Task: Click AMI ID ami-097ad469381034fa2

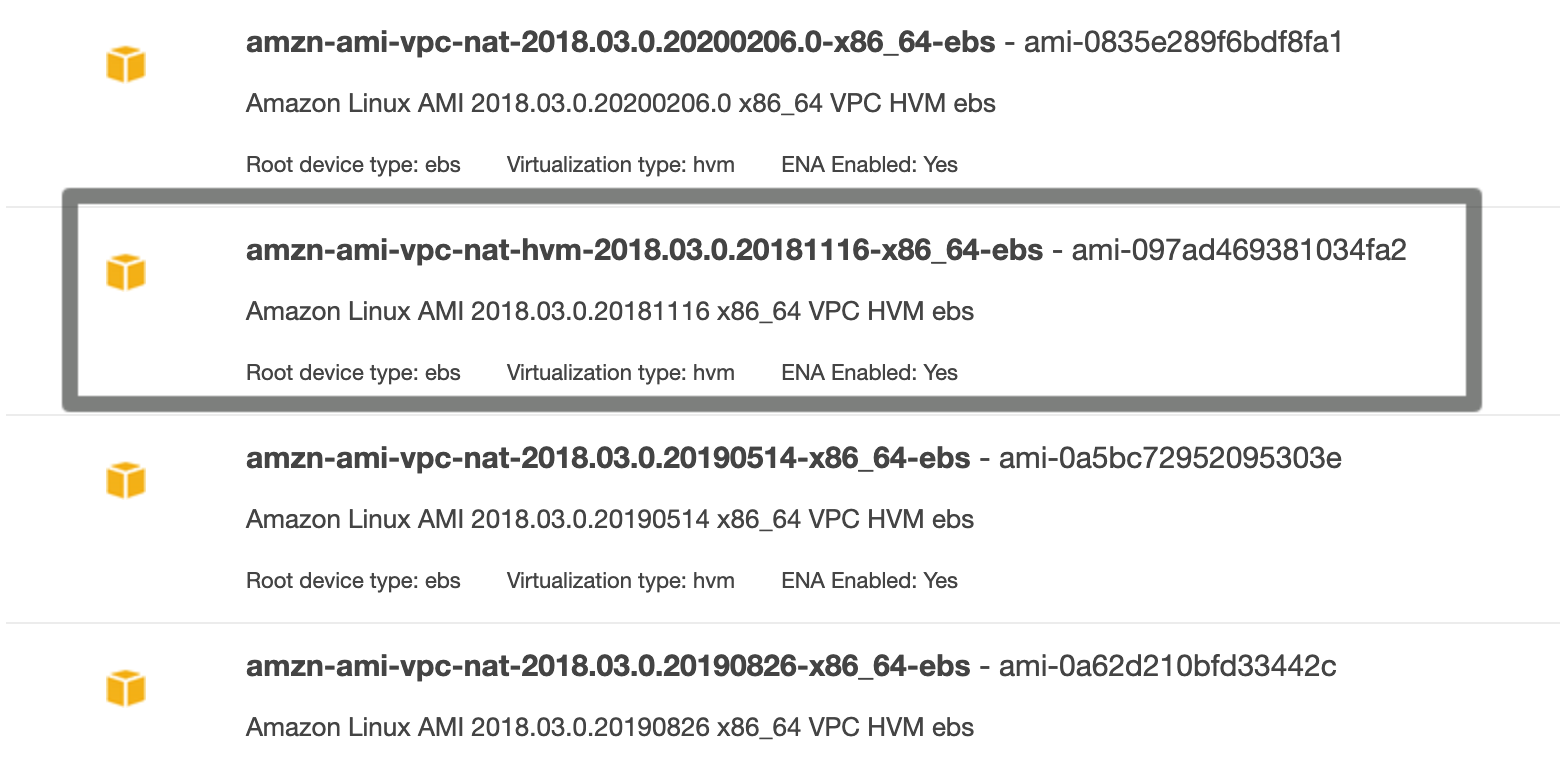Action: (x=1239, y=251)
